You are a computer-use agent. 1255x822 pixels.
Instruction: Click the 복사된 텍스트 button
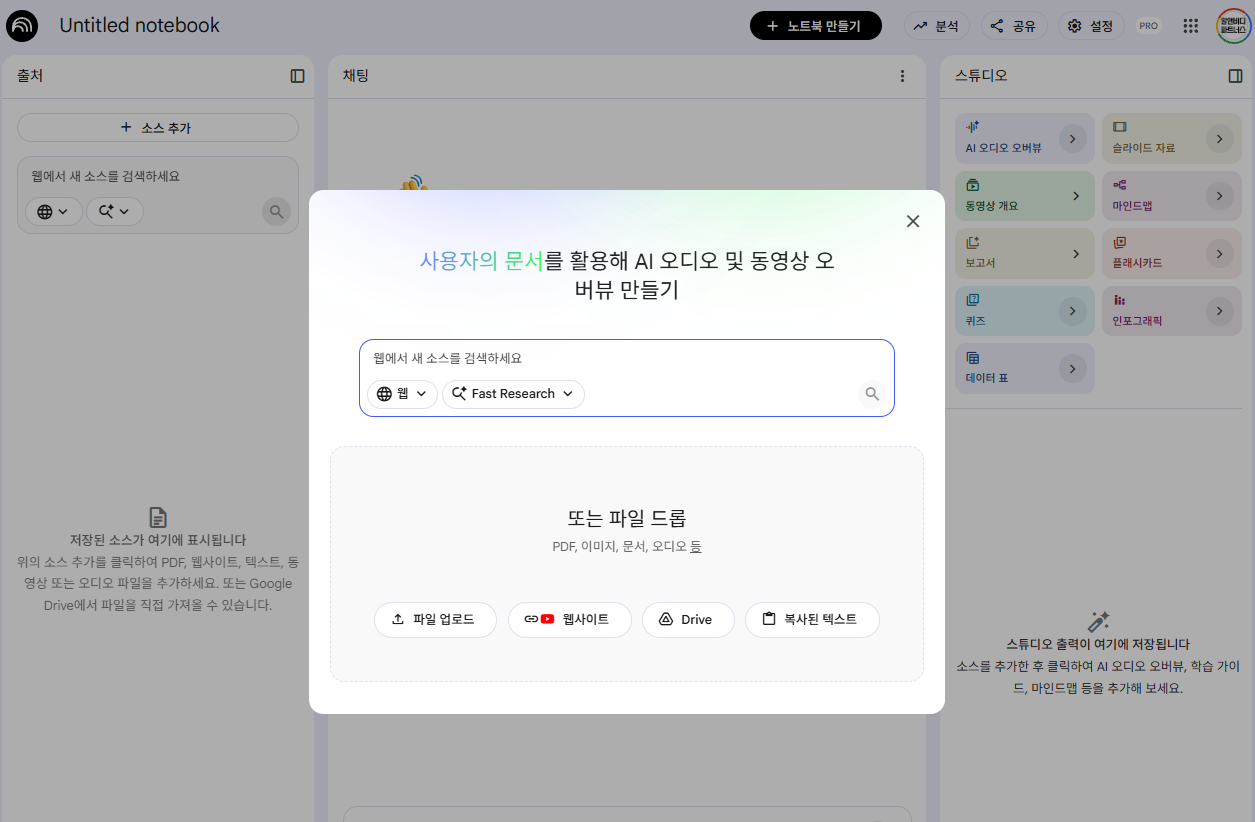click(812, 620)
